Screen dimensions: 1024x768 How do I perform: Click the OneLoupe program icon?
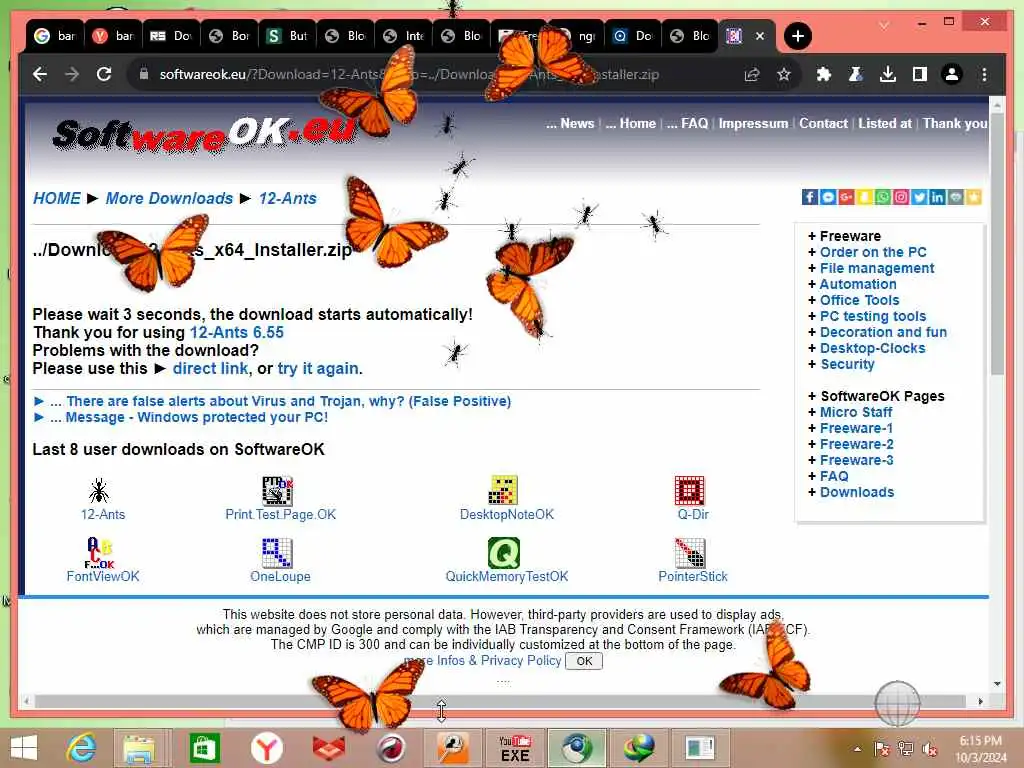point(278,553)
